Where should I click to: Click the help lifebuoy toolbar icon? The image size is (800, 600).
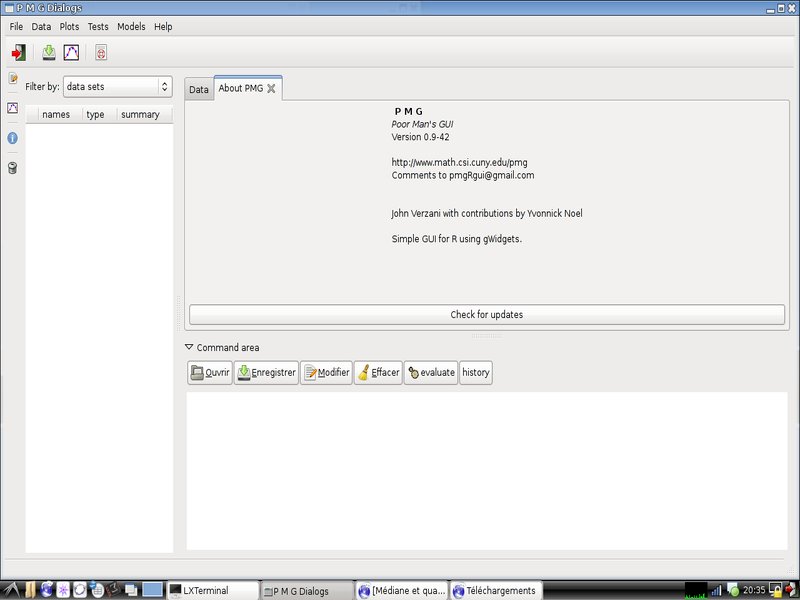pyautogui.click(x=101, y=53)
